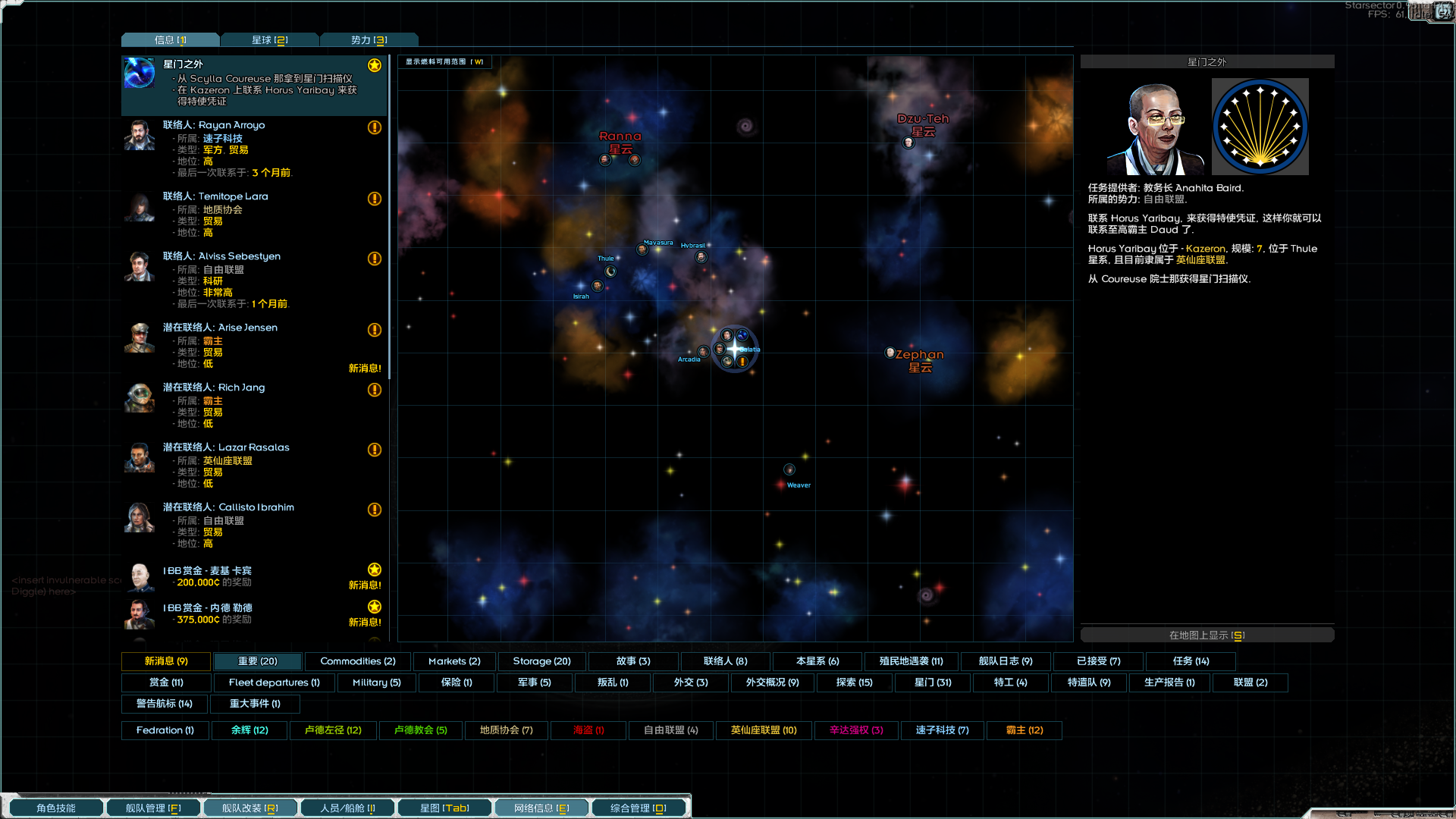Viewport: 1456px width, 819px height.
Task: Click Horus Yaribay portrait thumbnail
Action: (x=1155, y=127)
